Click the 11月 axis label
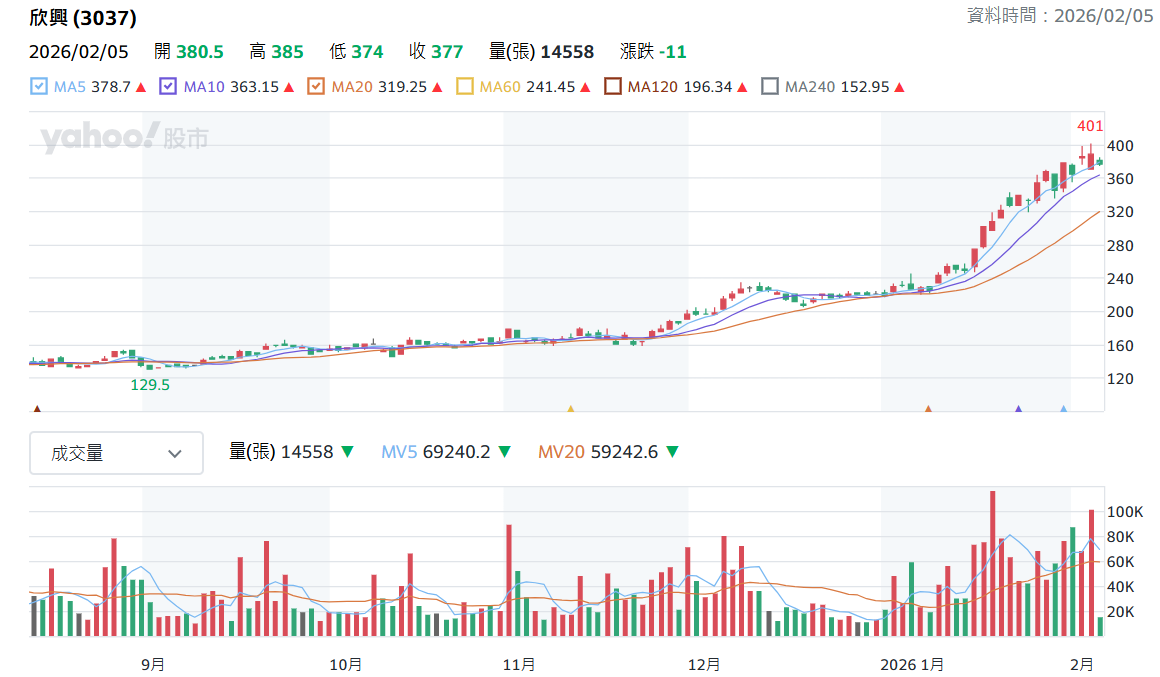This screenshot has height=677, width=1160. pyautogui.click(x=519, y=664)
